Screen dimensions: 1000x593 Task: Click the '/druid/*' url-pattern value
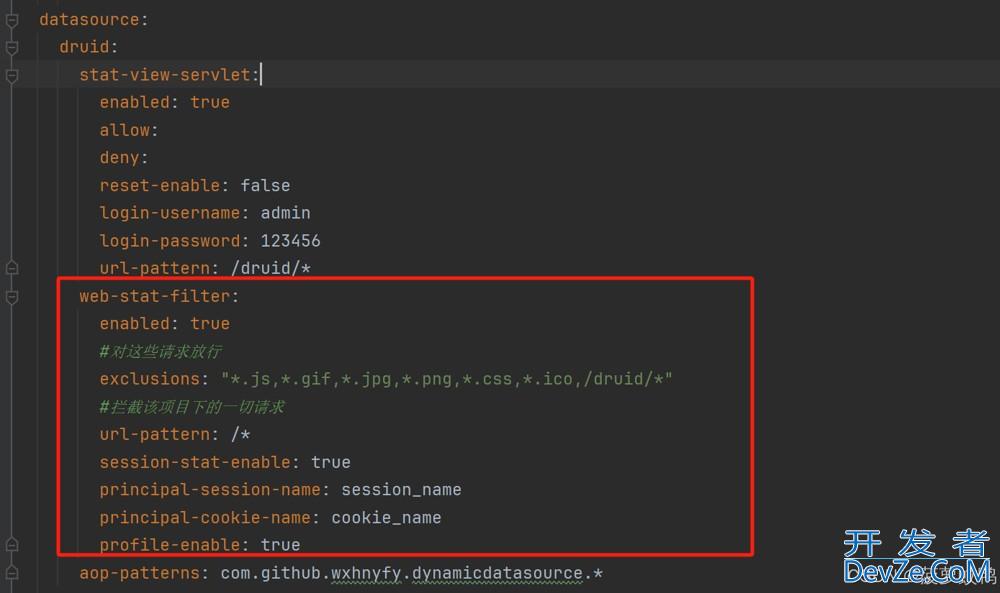coord(270,268)
